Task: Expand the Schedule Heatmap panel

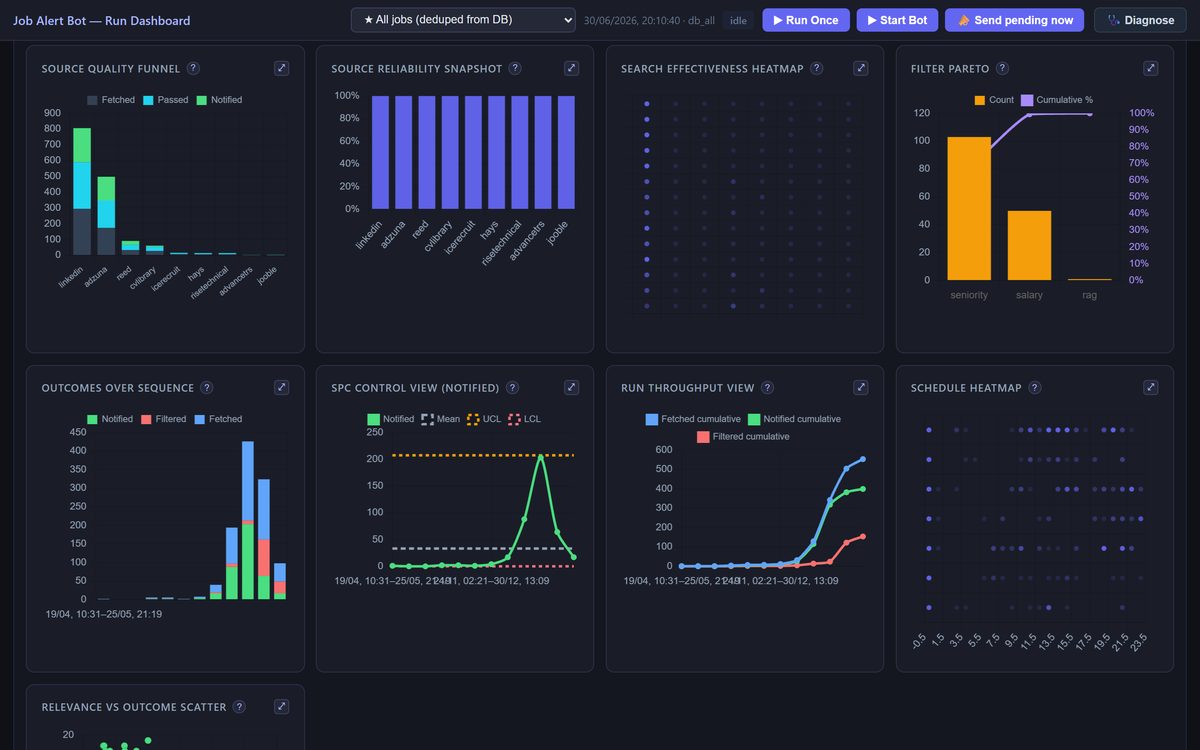Action: 1151,388
